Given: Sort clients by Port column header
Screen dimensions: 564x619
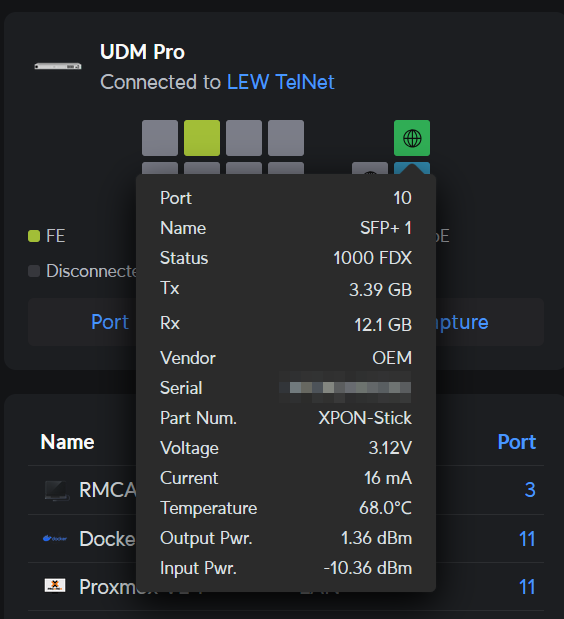Looking at the screenshot, I should point(517,442).
